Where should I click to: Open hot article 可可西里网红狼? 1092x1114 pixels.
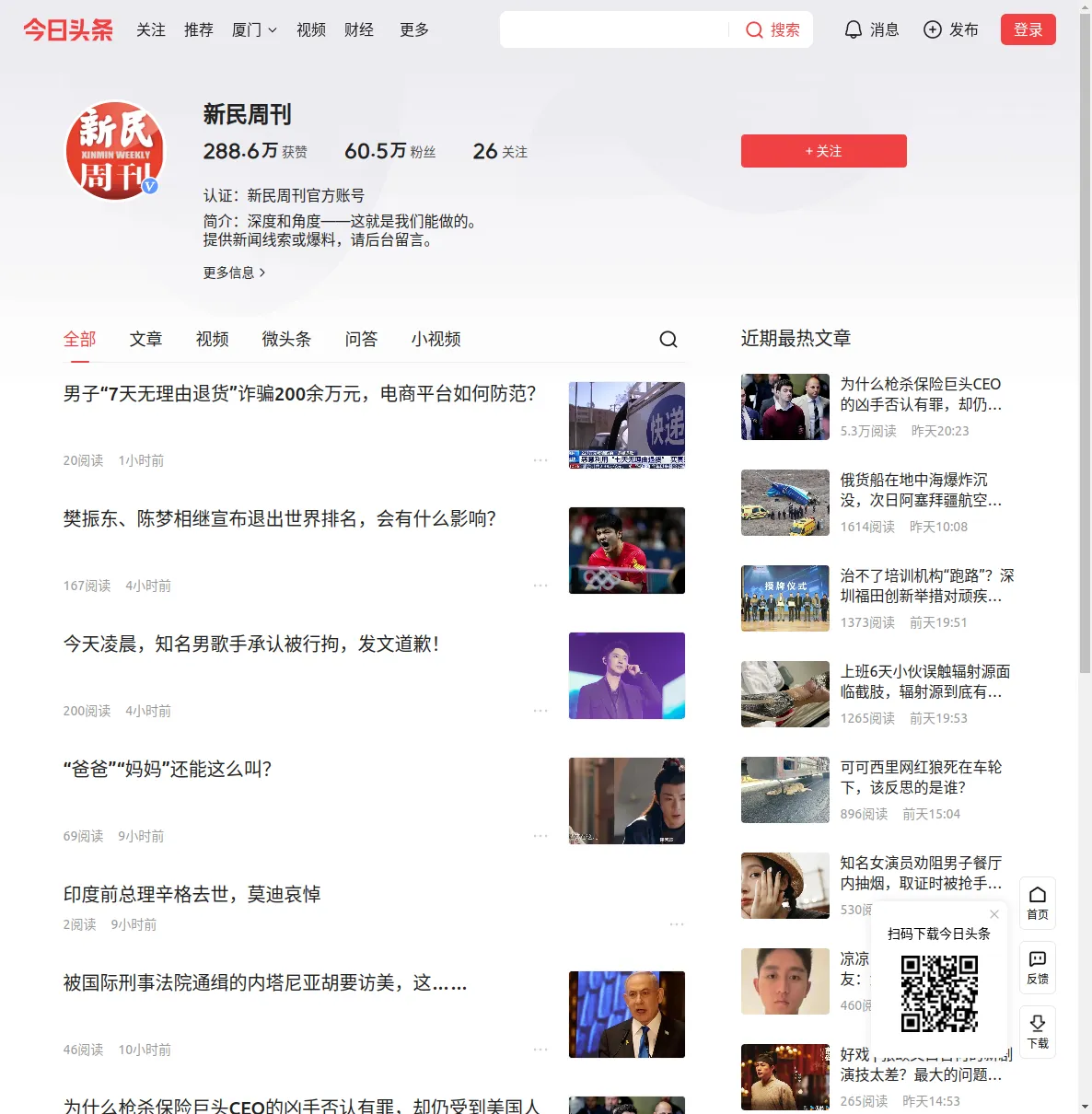(922, 777)
